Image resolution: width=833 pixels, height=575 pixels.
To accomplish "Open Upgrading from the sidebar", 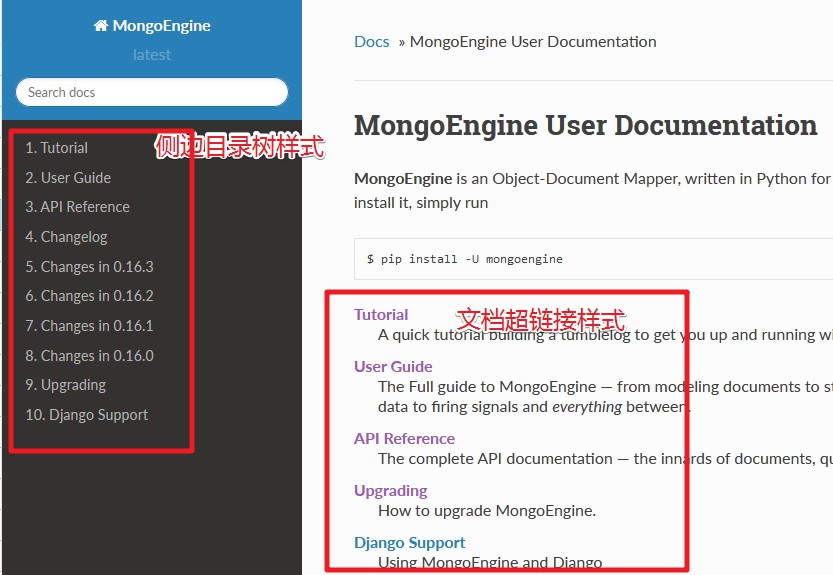I will [66, 385].
